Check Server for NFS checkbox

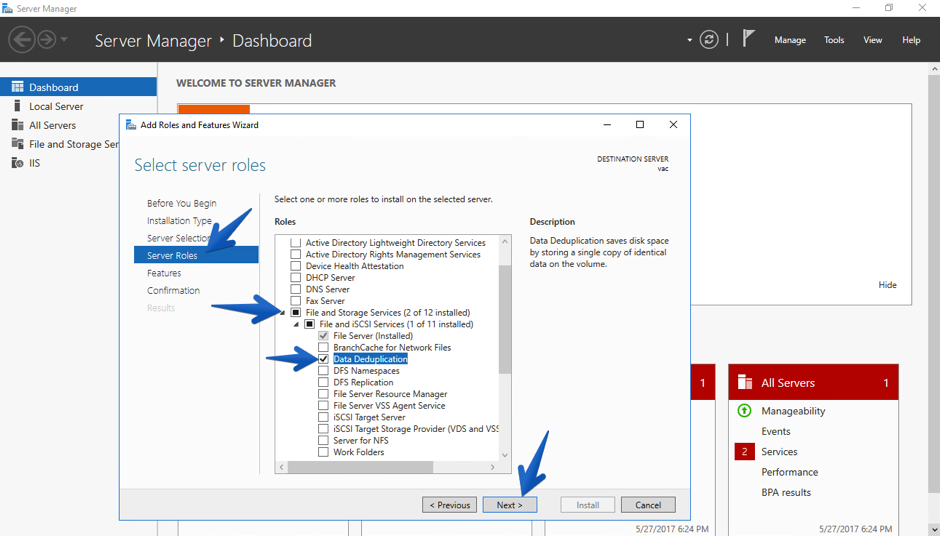323,440
